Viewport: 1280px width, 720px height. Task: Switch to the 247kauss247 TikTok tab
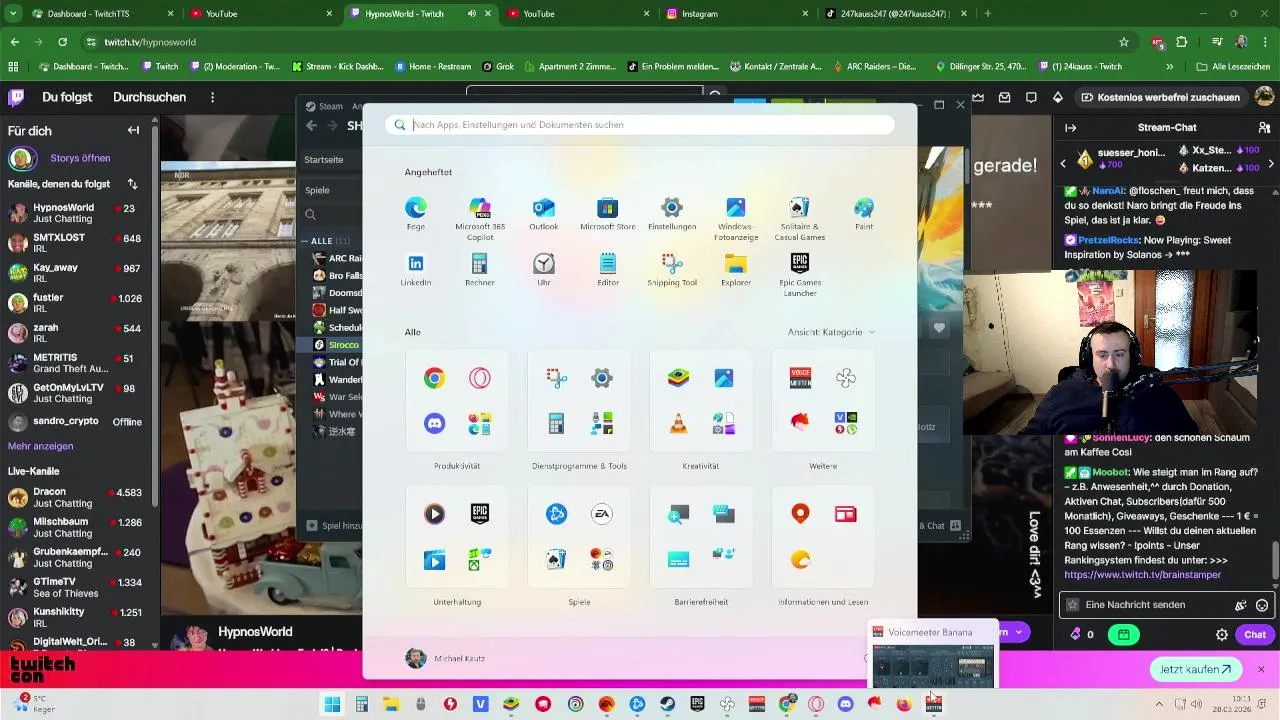(x=896, y=14)
